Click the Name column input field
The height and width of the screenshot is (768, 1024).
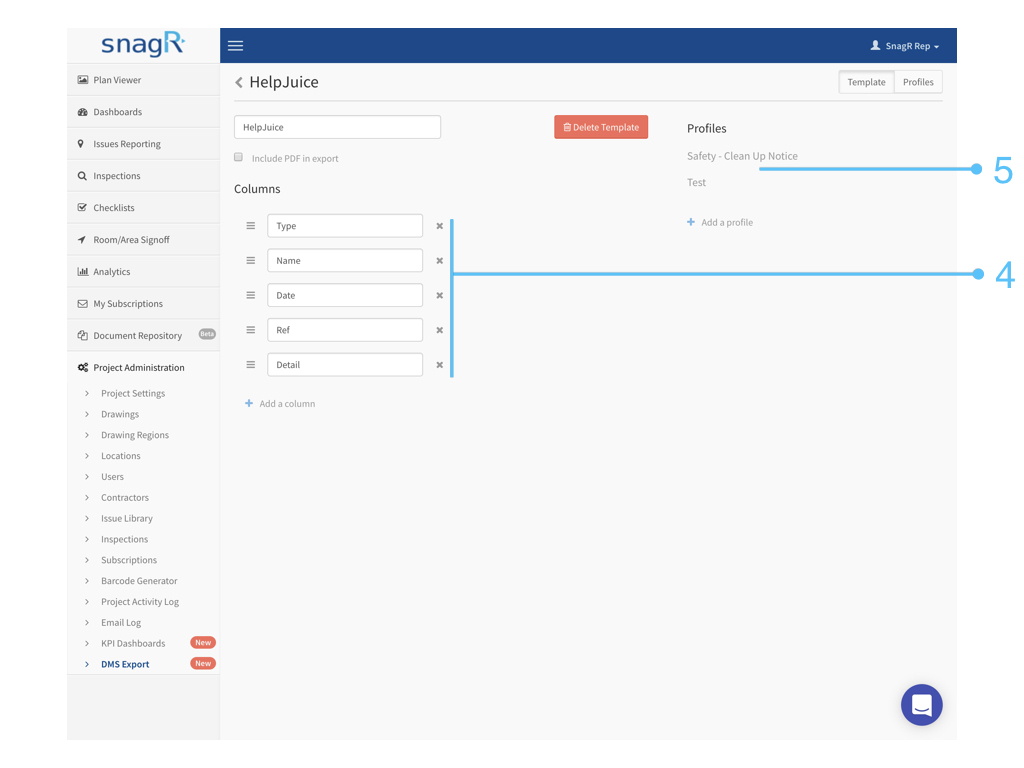pos(345,261)
